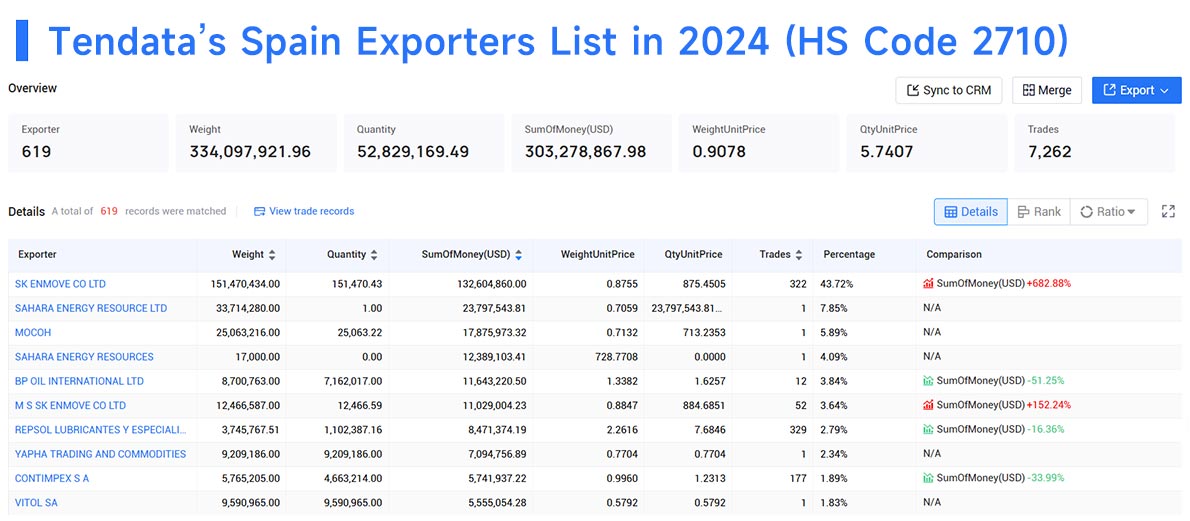1190x521 pixels.
Task: Open the Export dropdown button
Action: pyautogui.click(x=1136, y=90)
